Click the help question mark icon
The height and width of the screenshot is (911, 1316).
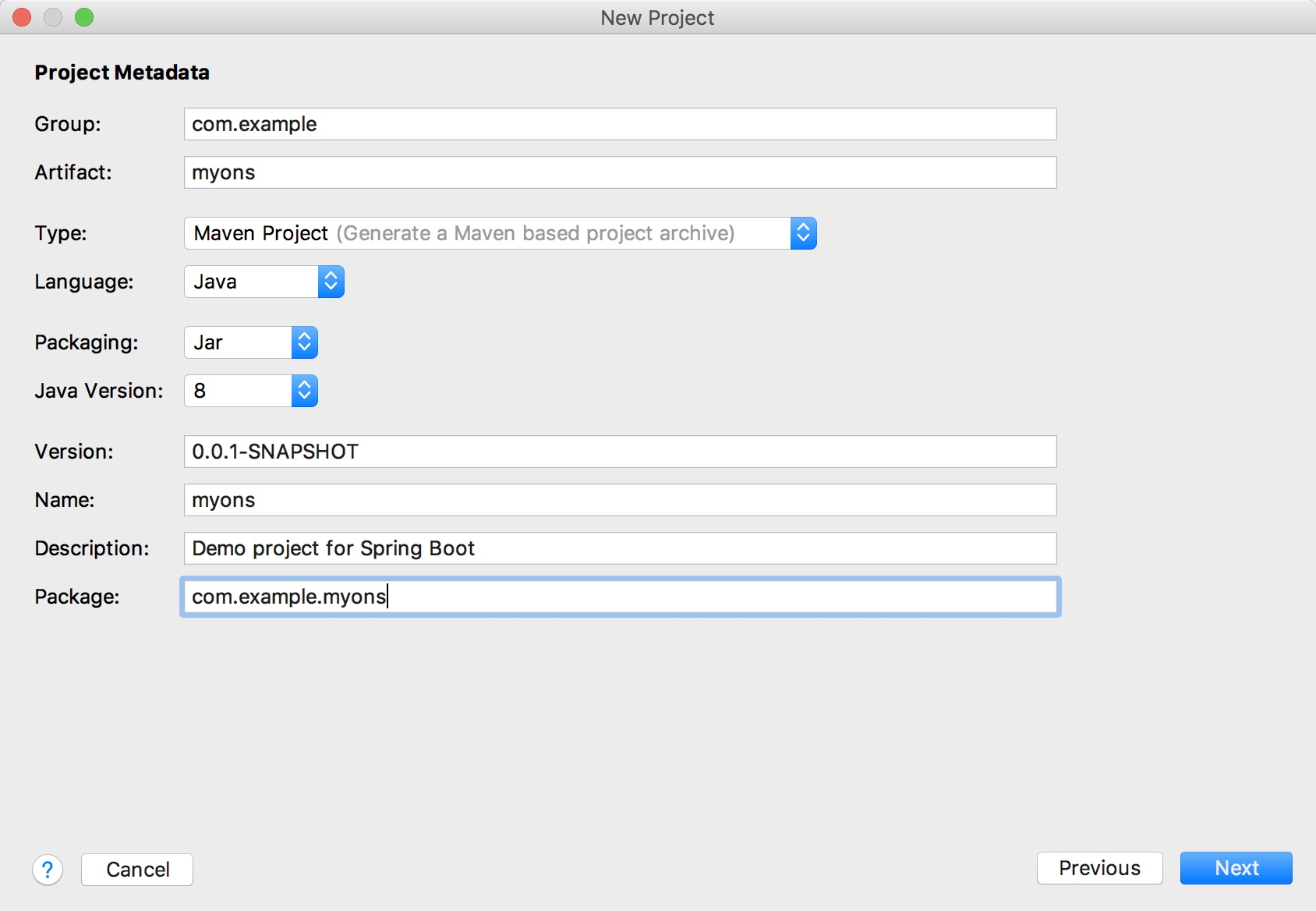(48, 870)
